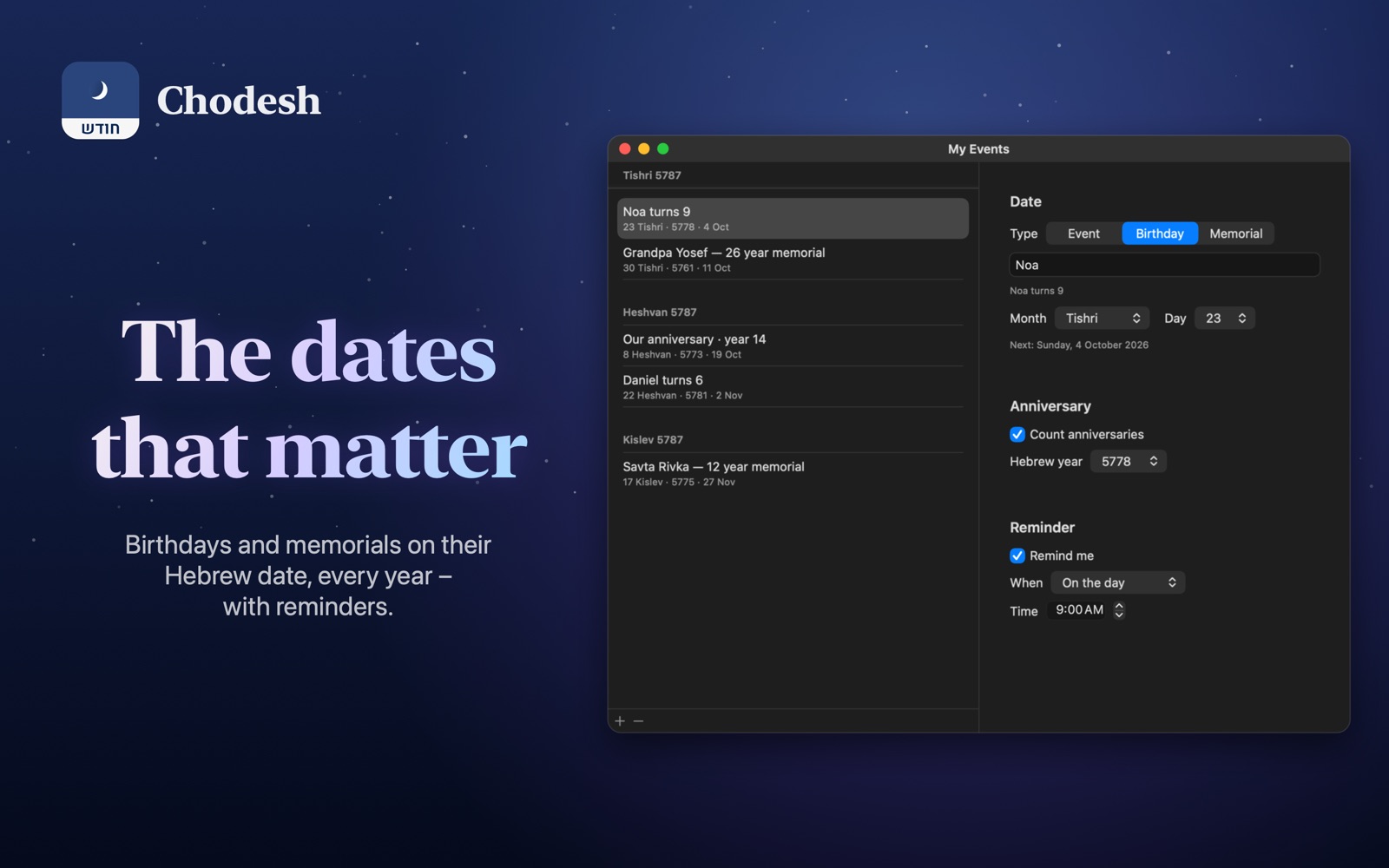Add a new event with plus button
Viewport: 1389px width, 868px height.
click(x=620, y=721)
